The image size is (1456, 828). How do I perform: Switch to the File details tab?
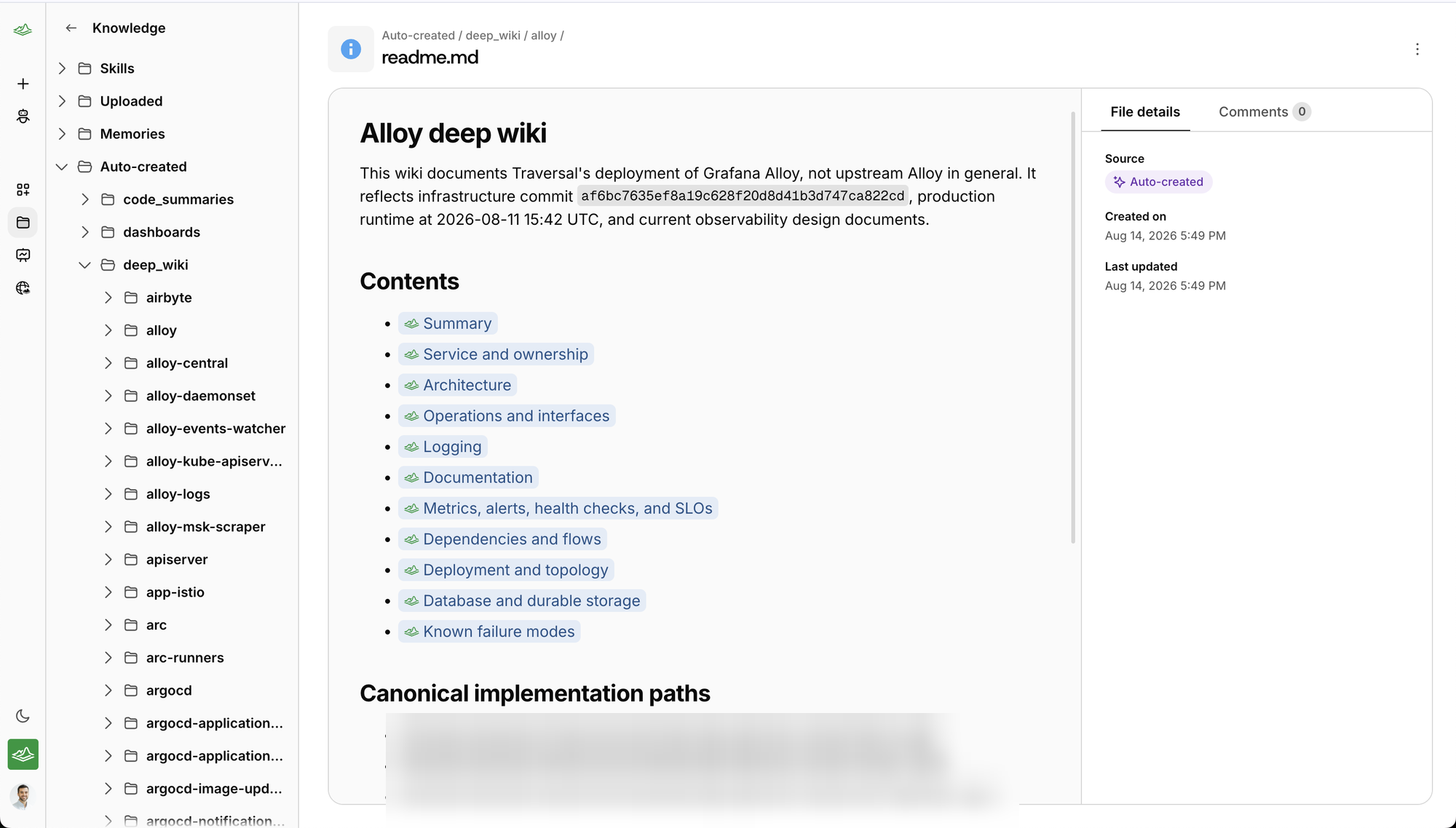coord(1145,111)
